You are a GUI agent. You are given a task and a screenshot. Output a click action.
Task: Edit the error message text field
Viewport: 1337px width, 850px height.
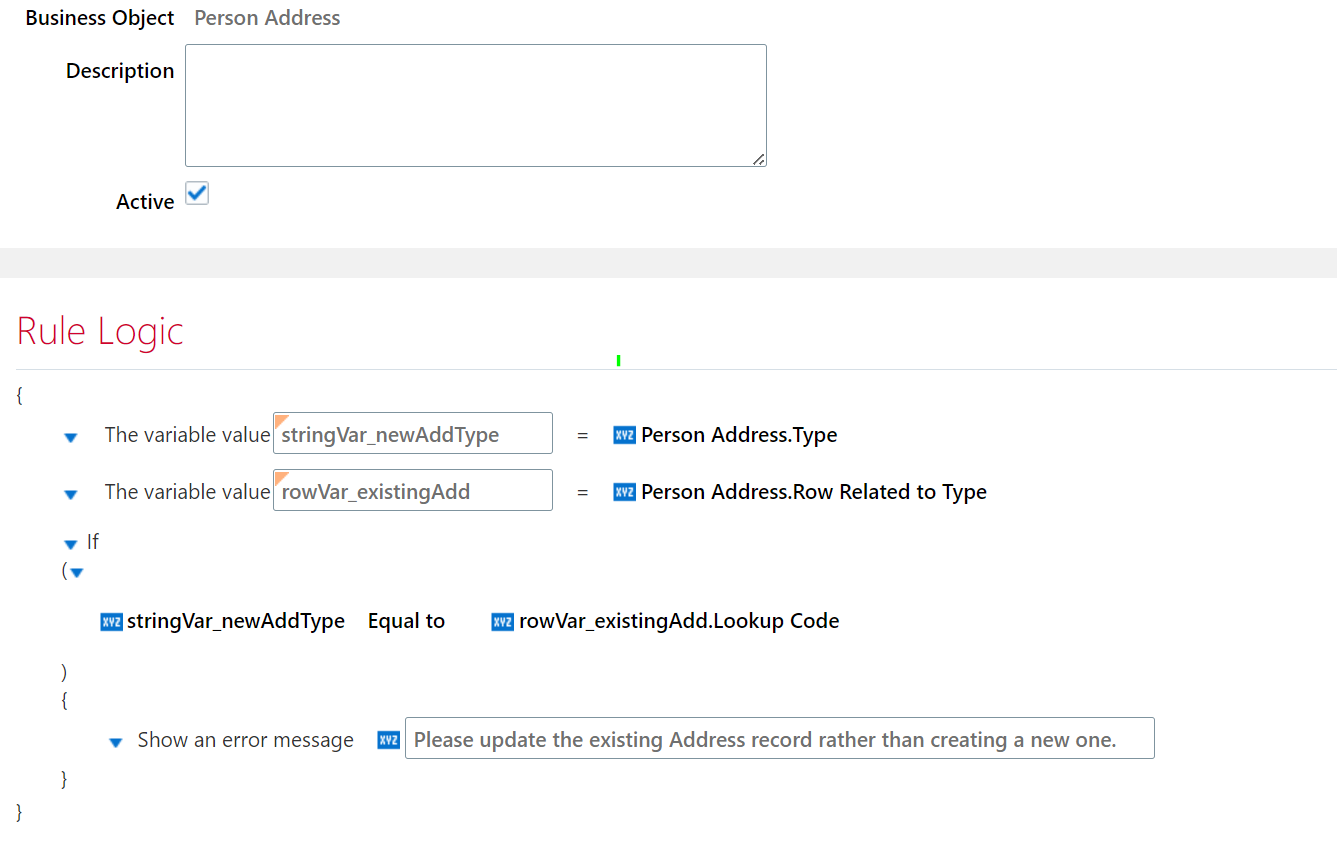point(780,738)
